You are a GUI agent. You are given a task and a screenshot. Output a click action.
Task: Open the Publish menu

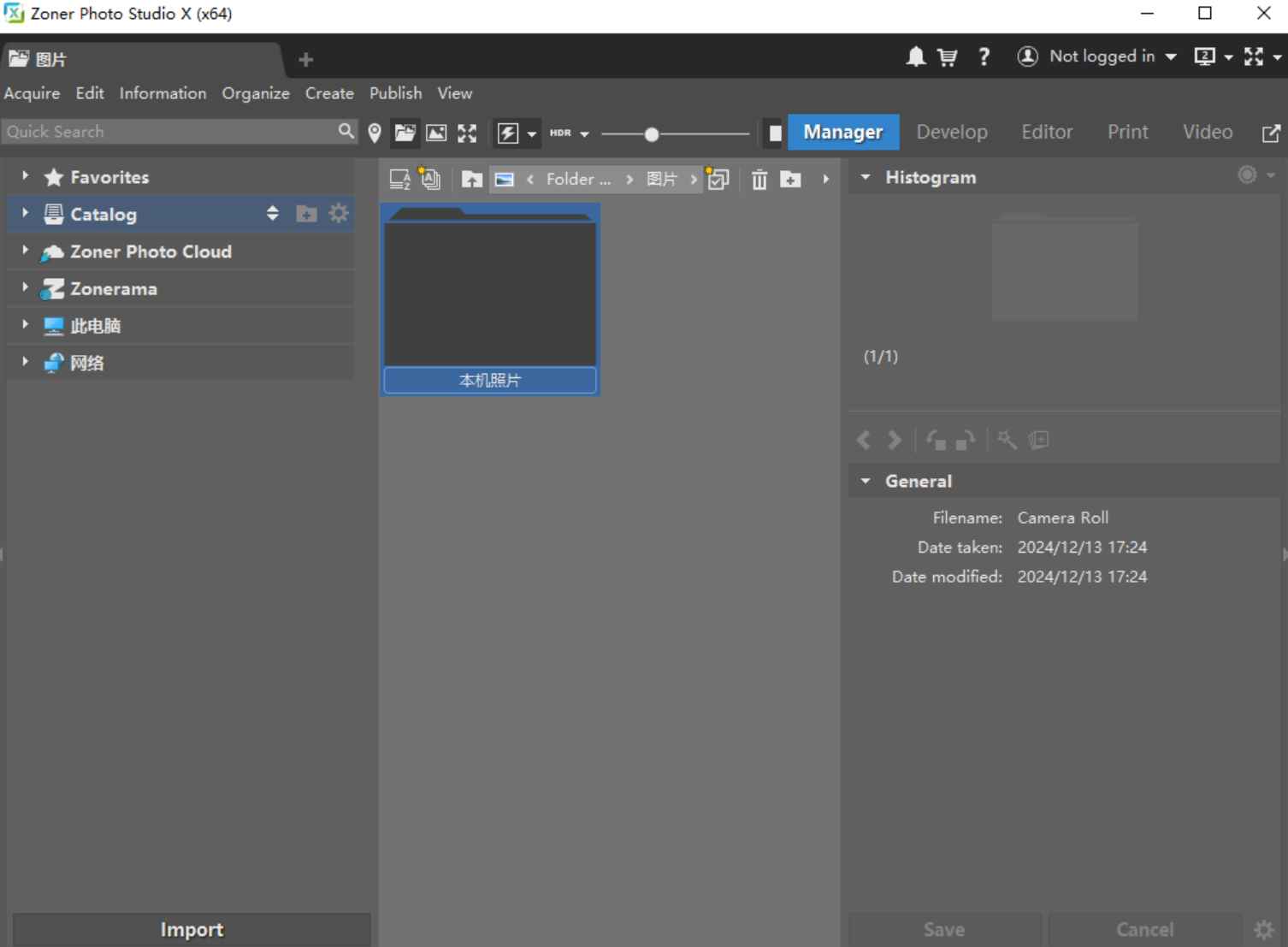point(394,93)
